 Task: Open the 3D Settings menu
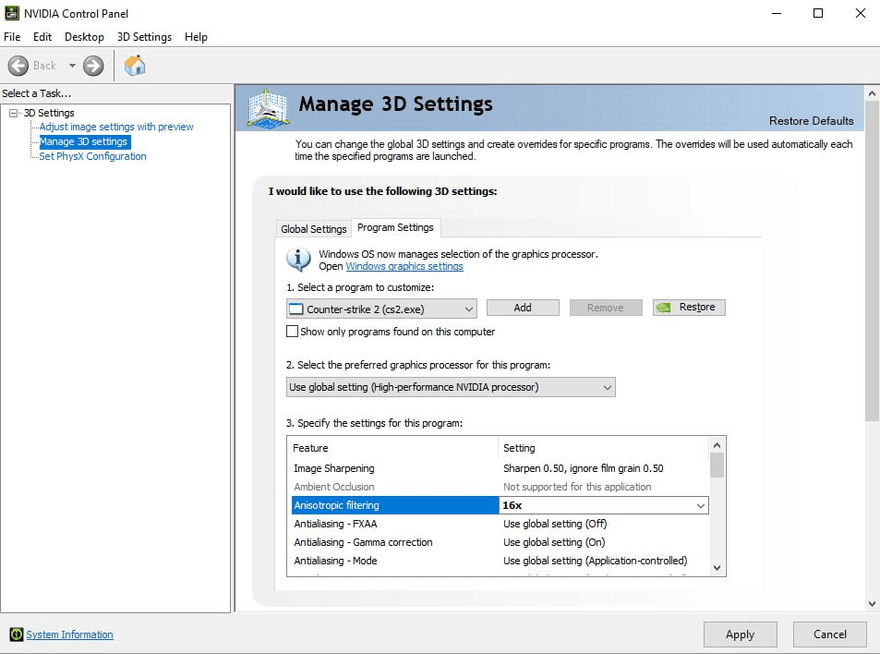(144, 37)
